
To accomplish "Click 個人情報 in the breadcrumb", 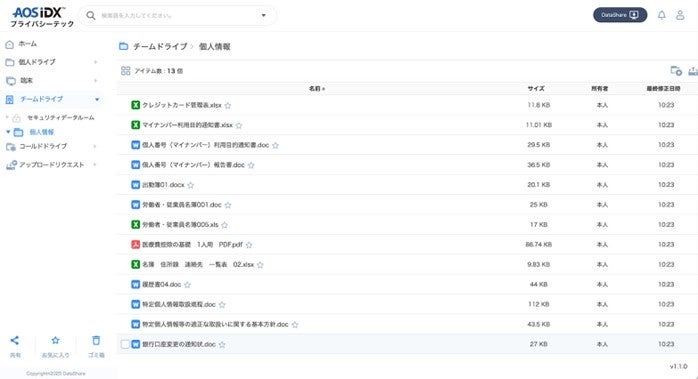I will (215, 46).
